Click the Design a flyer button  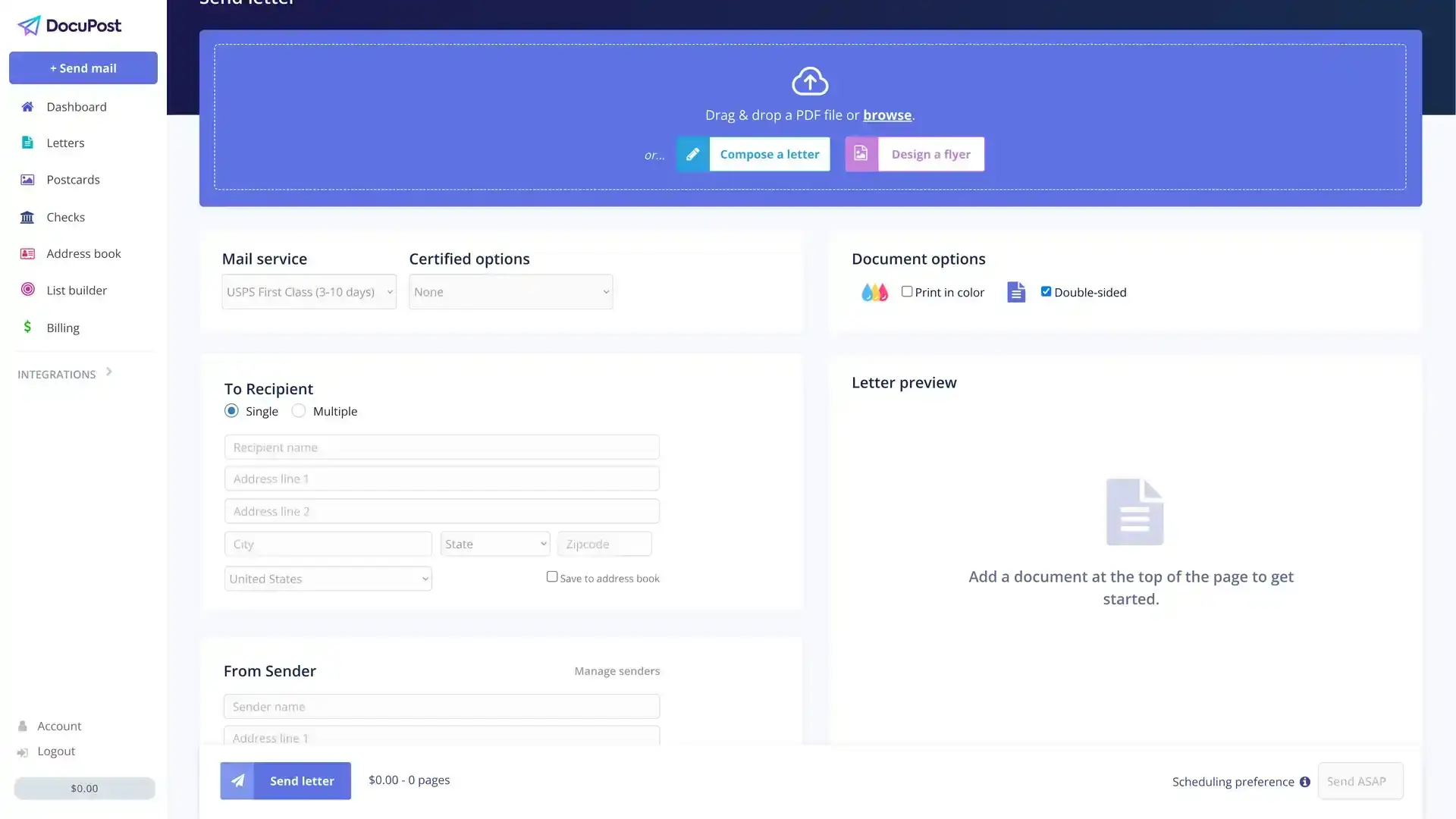(x=930, y=154)
